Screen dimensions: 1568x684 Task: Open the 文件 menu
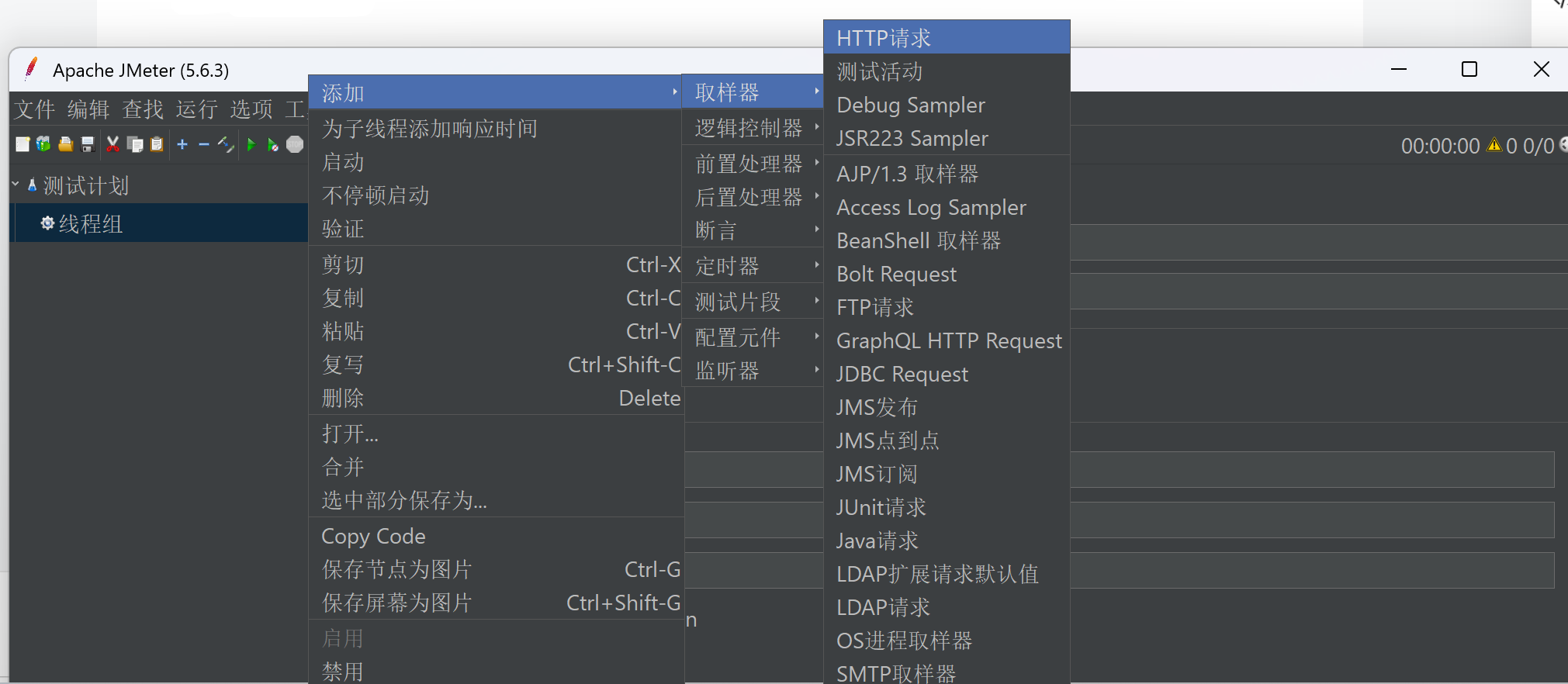pos(35,109)
